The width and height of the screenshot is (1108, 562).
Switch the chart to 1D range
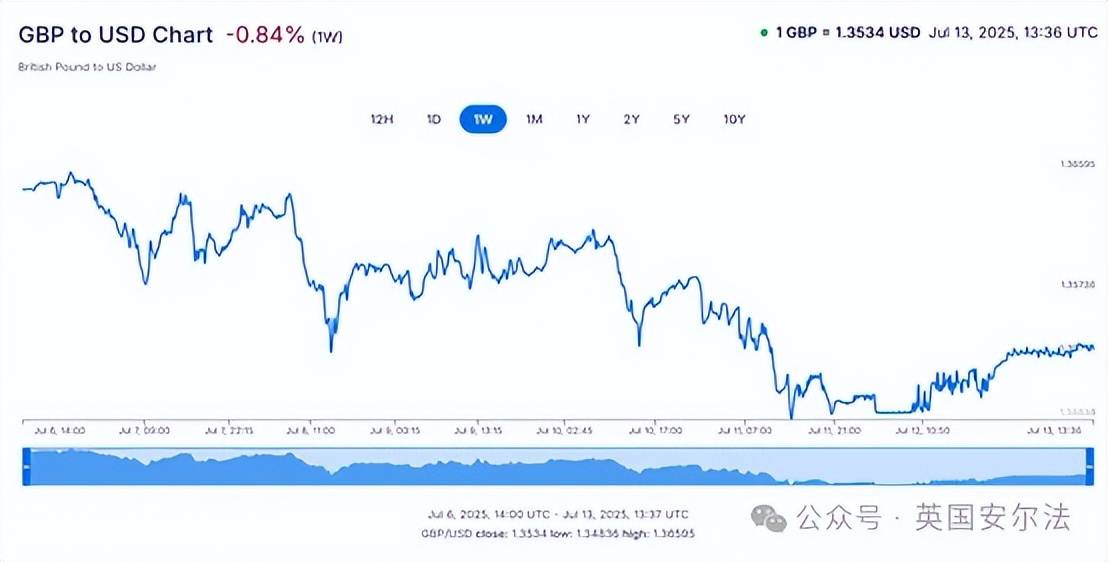434,119
